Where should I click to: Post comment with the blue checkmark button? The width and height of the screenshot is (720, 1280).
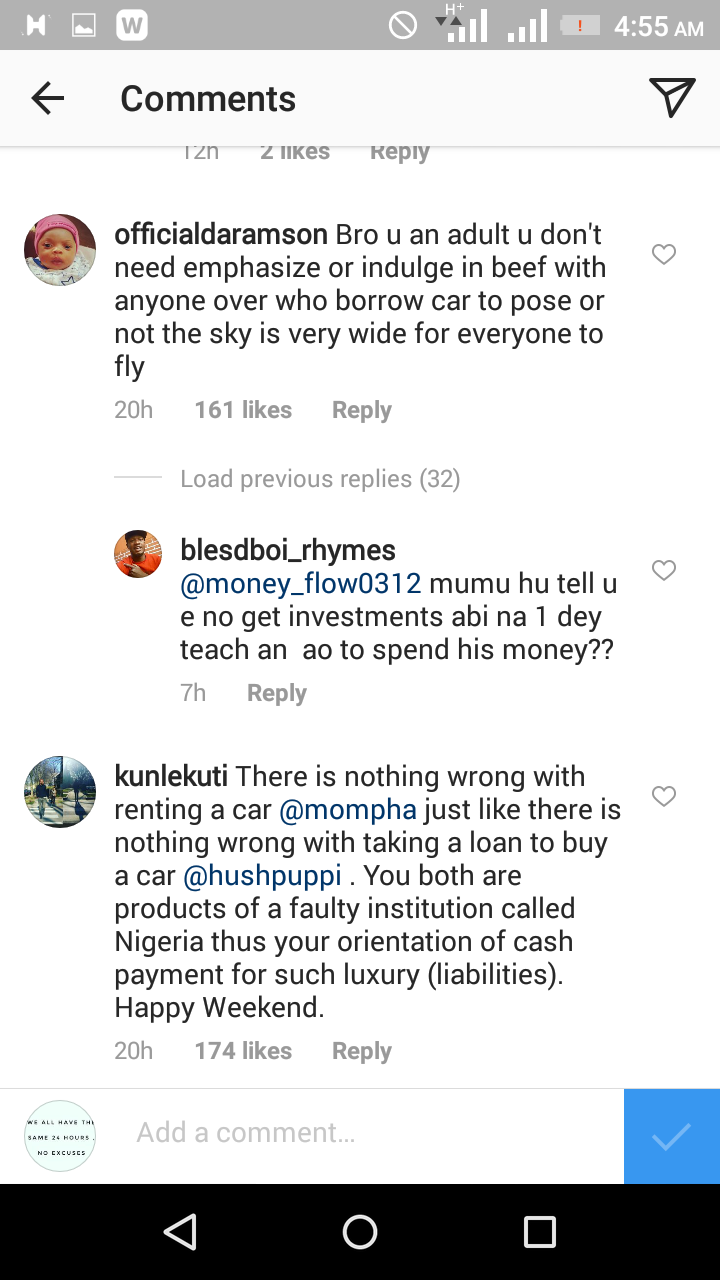pos(671,1136)
